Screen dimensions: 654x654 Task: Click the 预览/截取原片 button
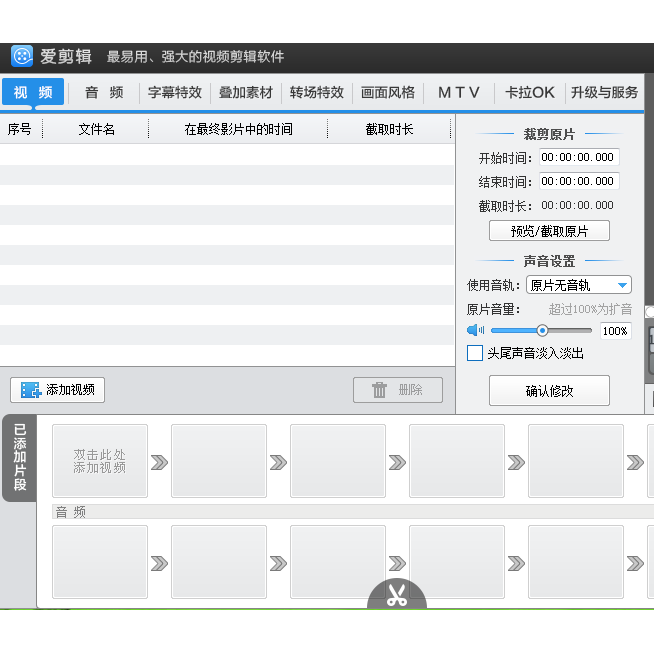coord(549,231)
